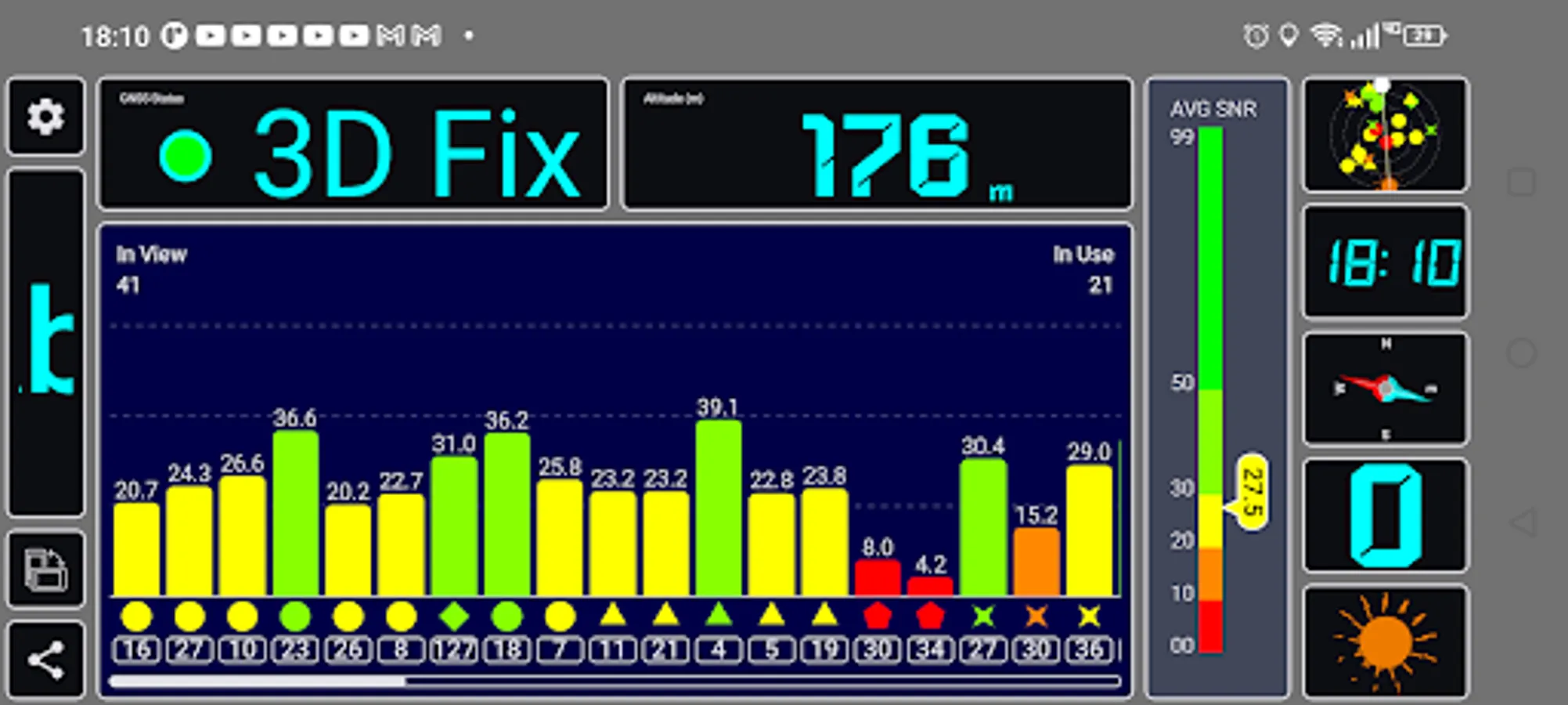This screenshot has height=705, width=1568.
Task: Tap the satellite ID label 26
Action: click(348, 650)
